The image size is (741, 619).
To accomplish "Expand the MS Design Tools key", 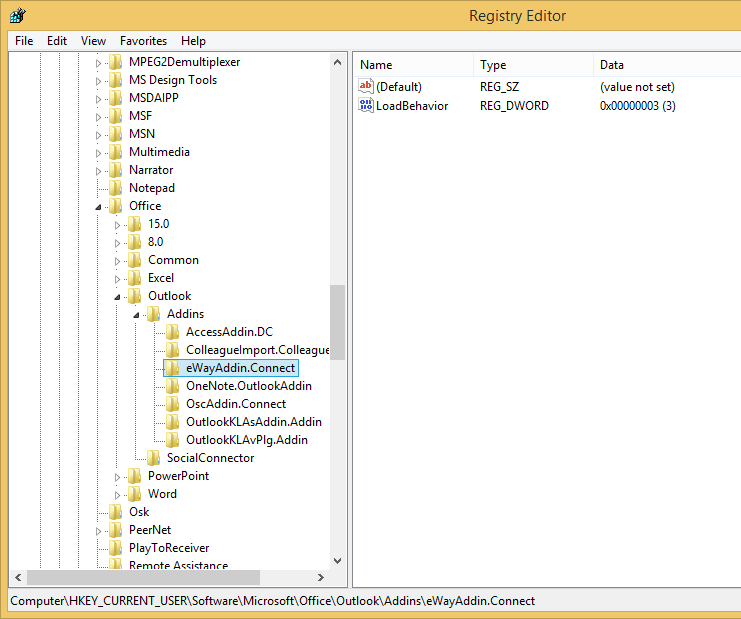I will point(98,81).
